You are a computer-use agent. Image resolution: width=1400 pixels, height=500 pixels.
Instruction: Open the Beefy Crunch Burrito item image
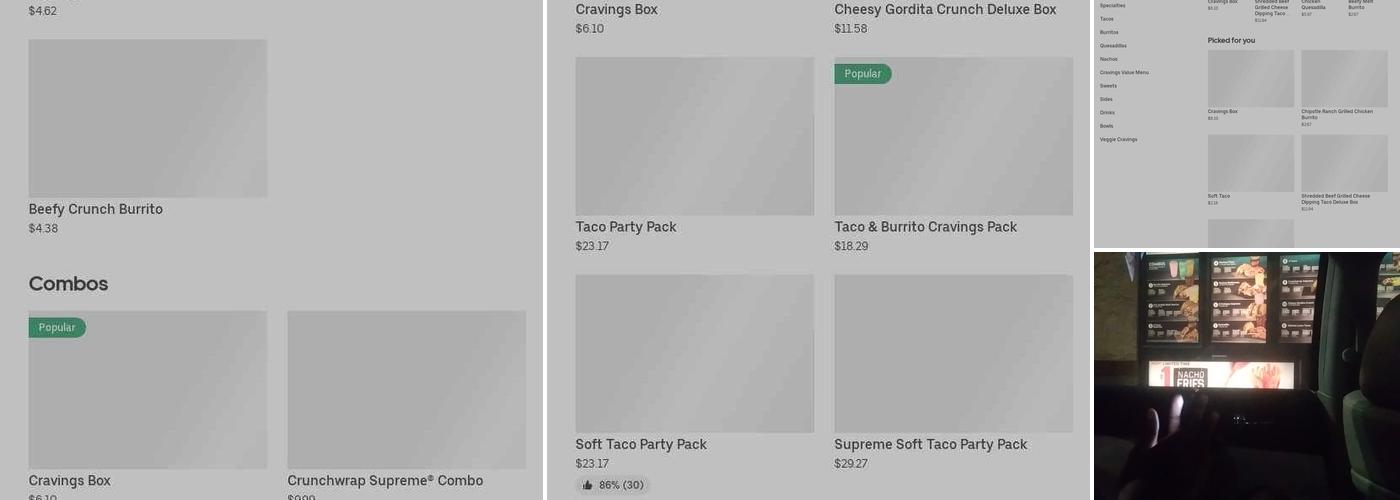coord(148,118)
